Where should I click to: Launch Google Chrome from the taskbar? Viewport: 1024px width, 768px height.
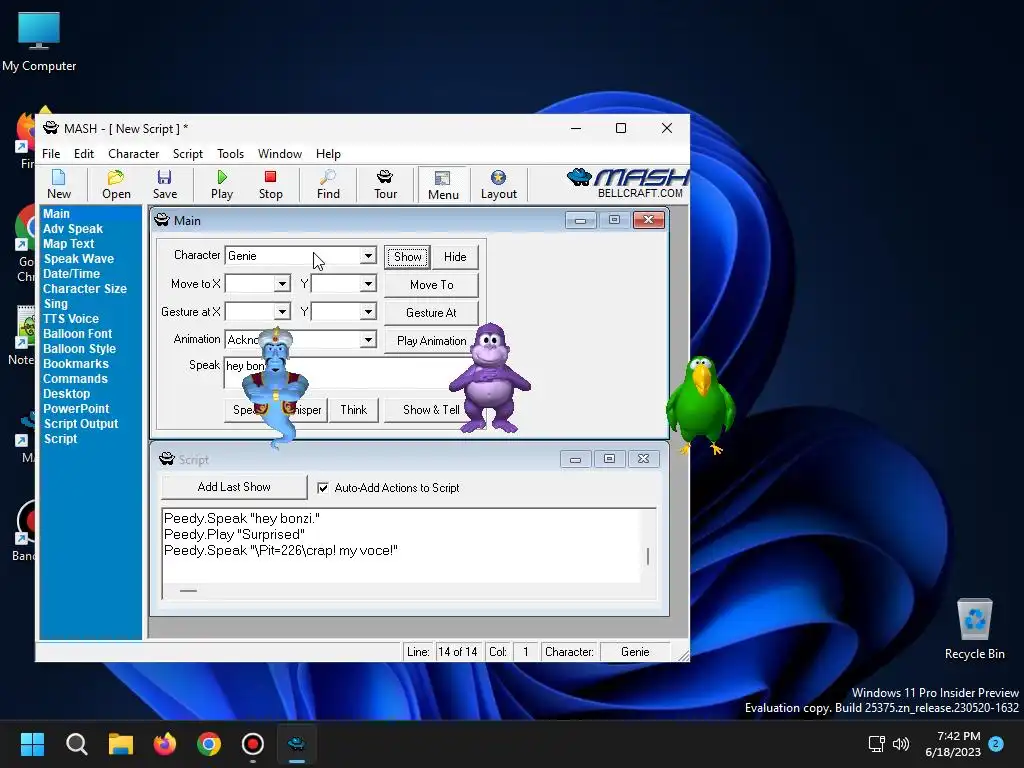point(209,744)
